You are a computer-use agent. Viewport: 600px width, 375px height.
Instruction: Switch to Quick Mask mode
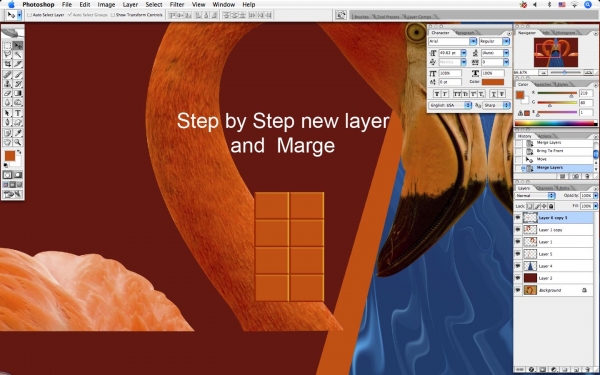pos(18,175)
